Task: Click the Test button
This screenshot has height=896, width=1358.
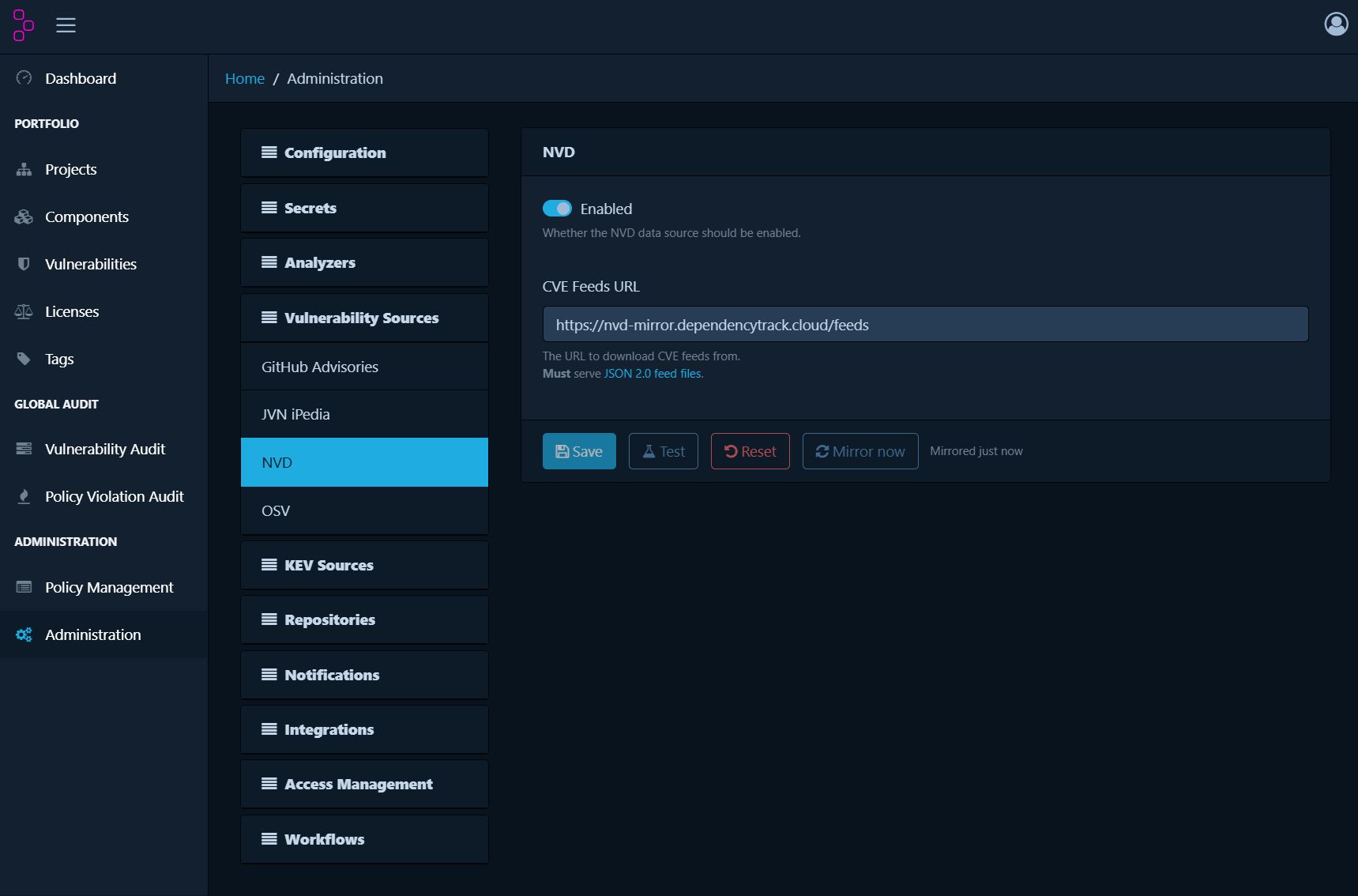Action: [x=664, y=451]
